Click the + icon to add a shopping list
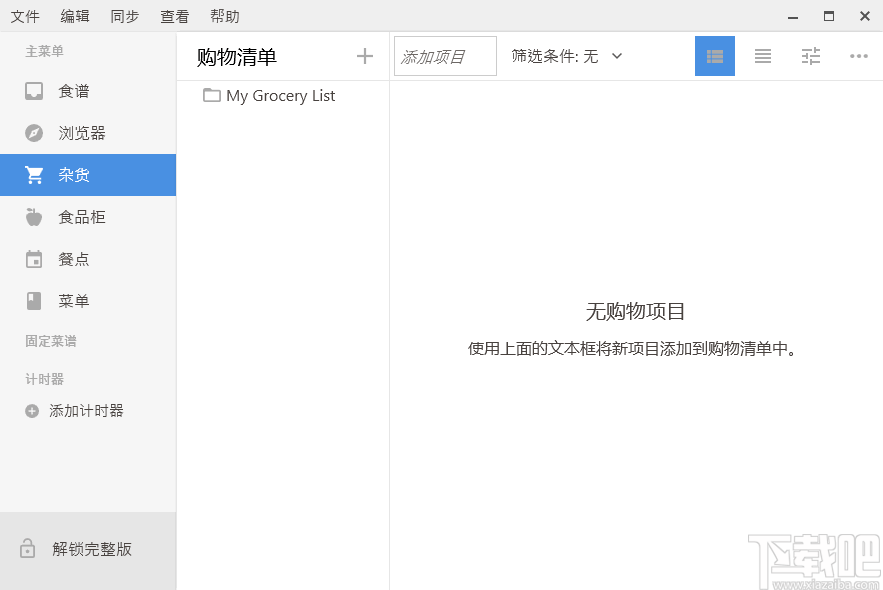The image size is (883, 590). [x=364, y=56]
